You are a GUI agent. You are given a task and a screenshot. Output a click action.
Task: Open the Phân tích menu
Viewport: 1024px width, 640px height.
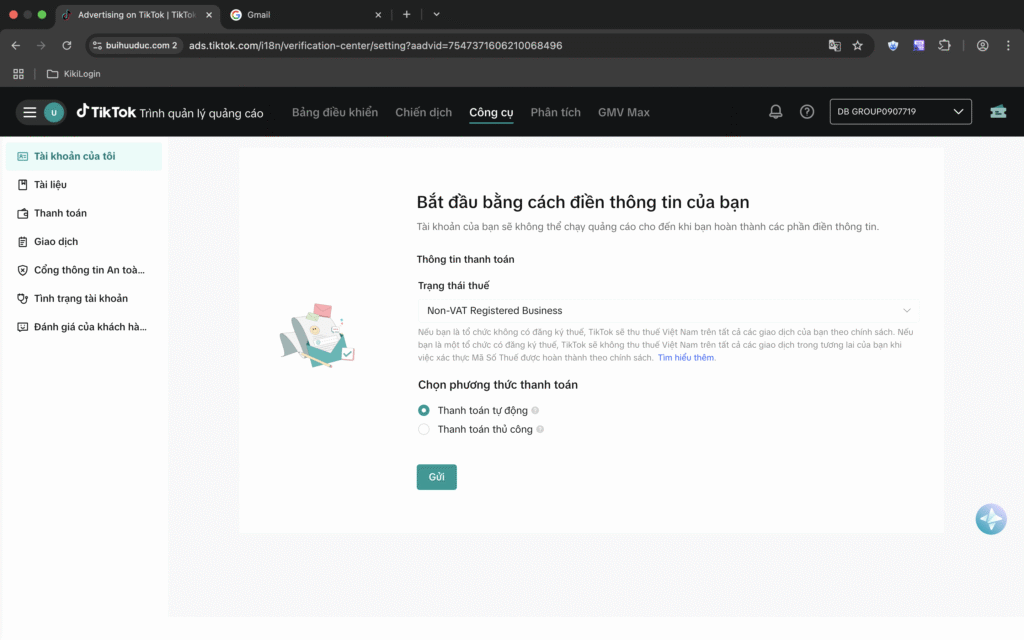click(555, 112)
